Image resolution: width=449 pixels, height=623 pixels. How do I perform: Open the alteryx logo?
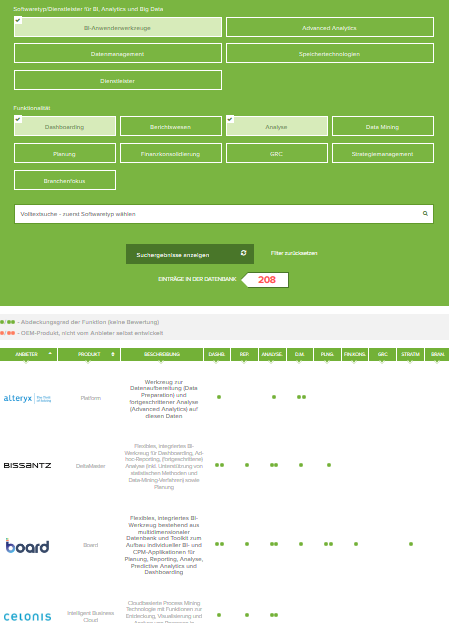tap(27, 398)
